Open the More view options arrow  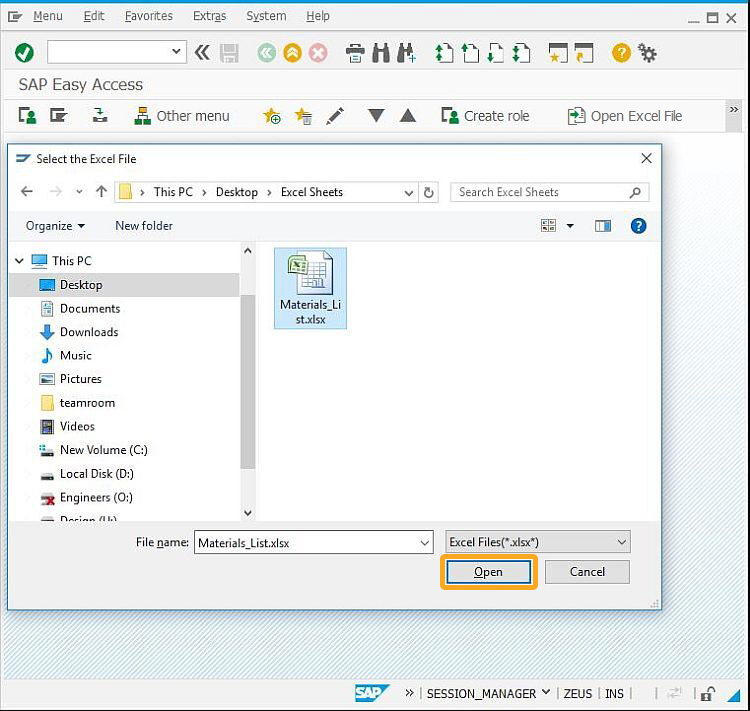tap(570, 226)
